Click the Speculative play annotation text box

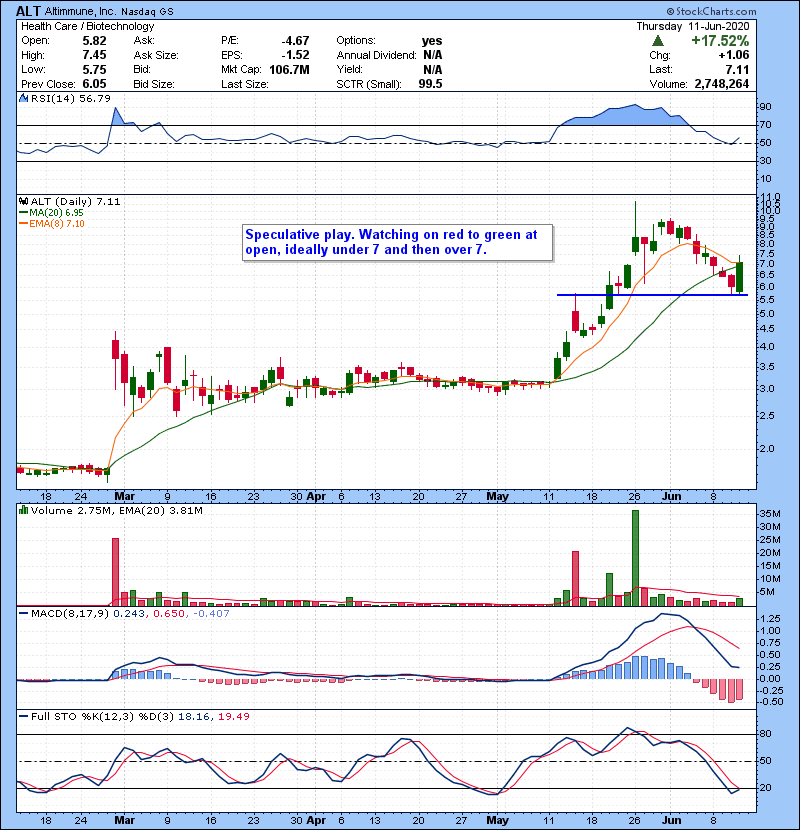(398, 242)
